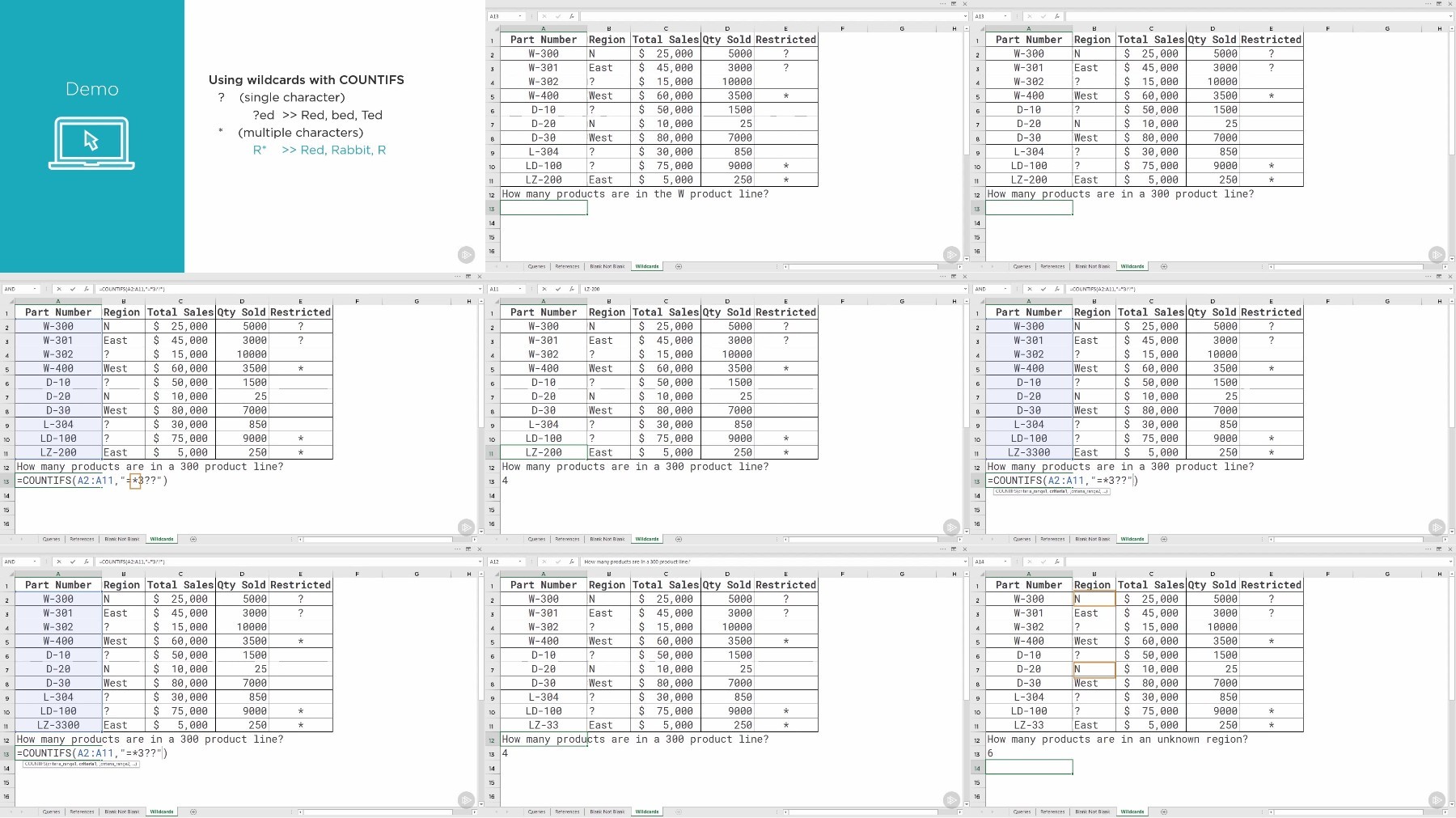The width and height of the screenshot is (1456, 818).
Task: Select $ 80,000 cell in W product line frame
Action: (x=666, y=138)
